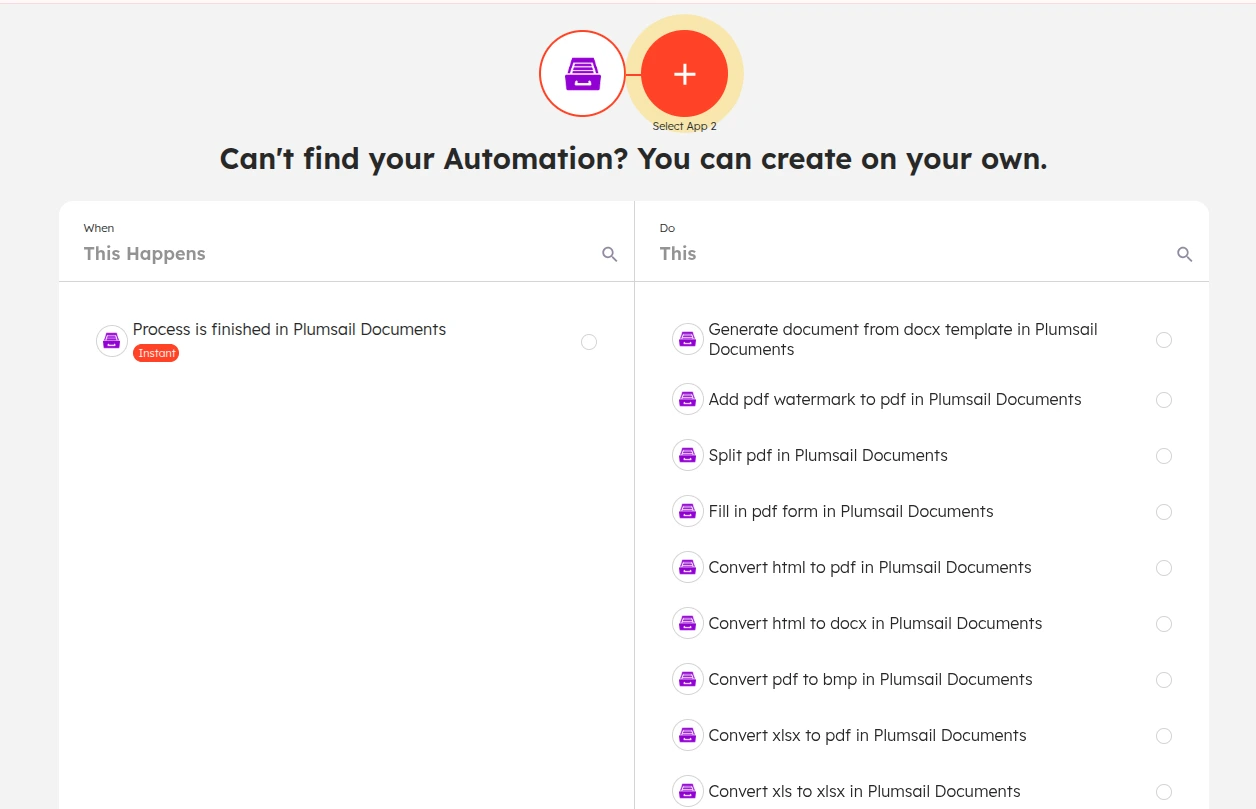Click icon beside Fill in pdf form
1256x809 pixels.
click(687, 512)
